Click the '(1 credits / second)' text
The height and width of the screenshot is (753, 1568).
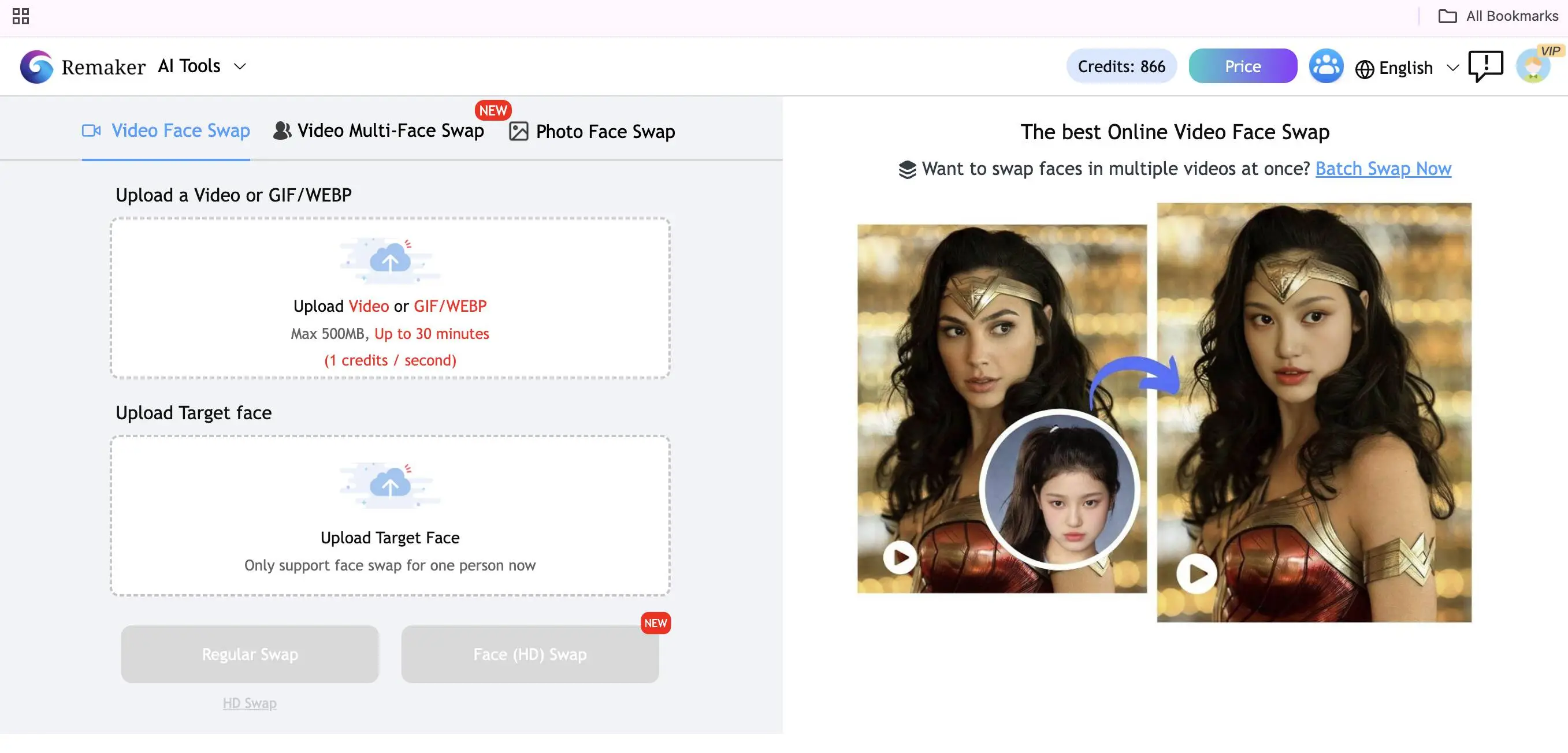point(389,360)
